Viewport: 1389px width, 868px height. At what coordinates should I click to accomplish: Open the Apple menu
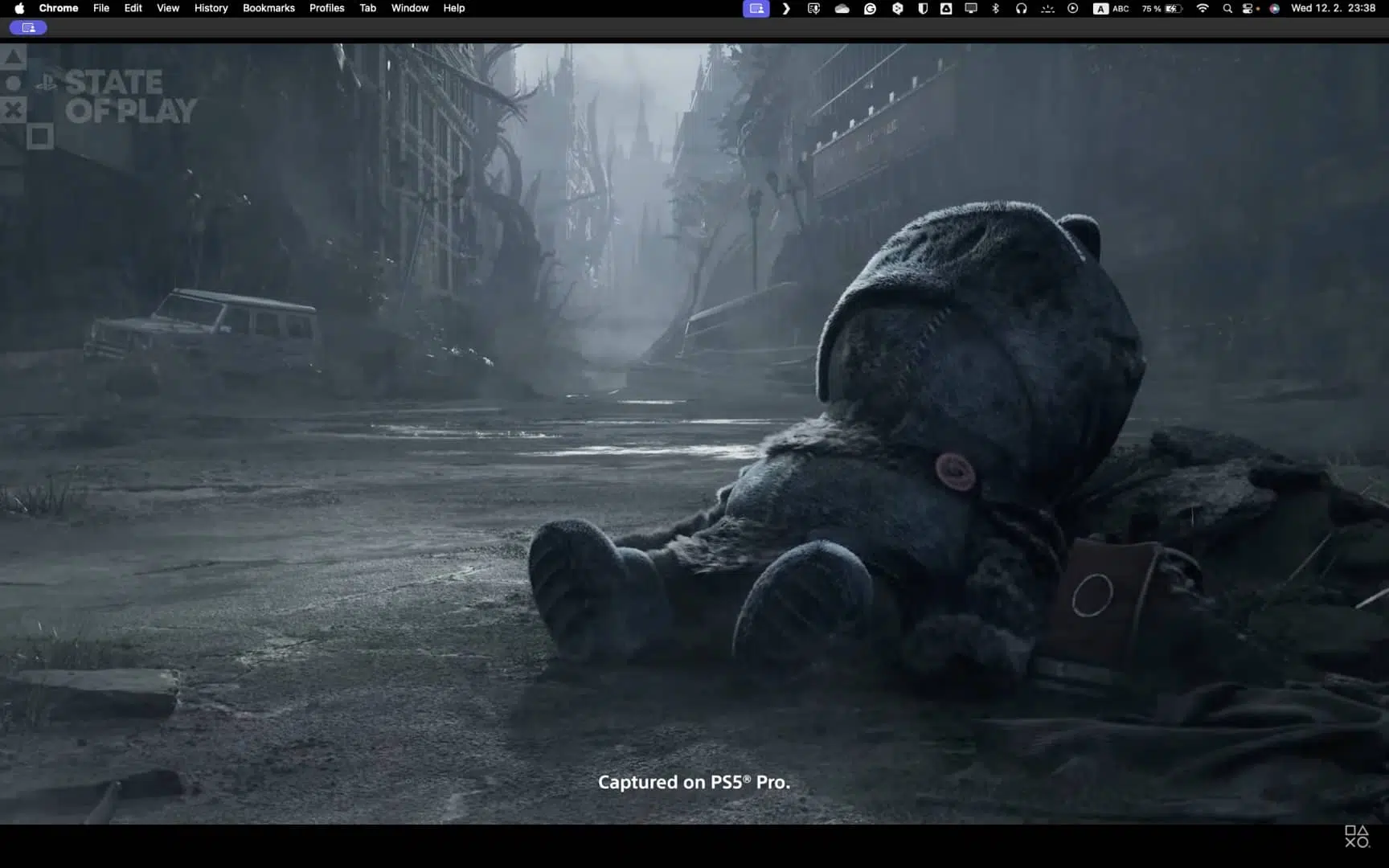click(19, 8)
